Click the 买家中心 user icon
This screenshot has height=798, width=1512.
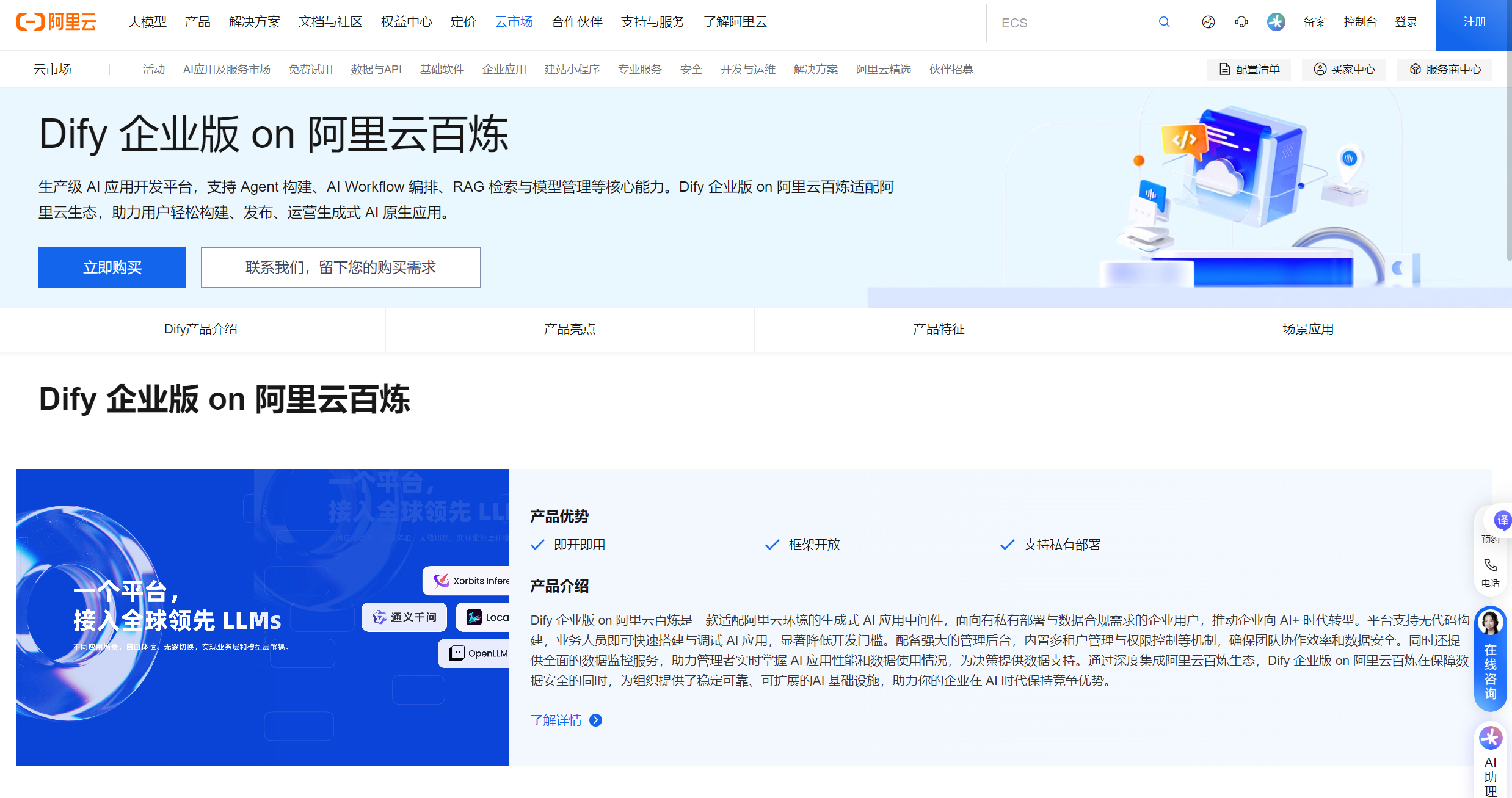point(1320,70)
